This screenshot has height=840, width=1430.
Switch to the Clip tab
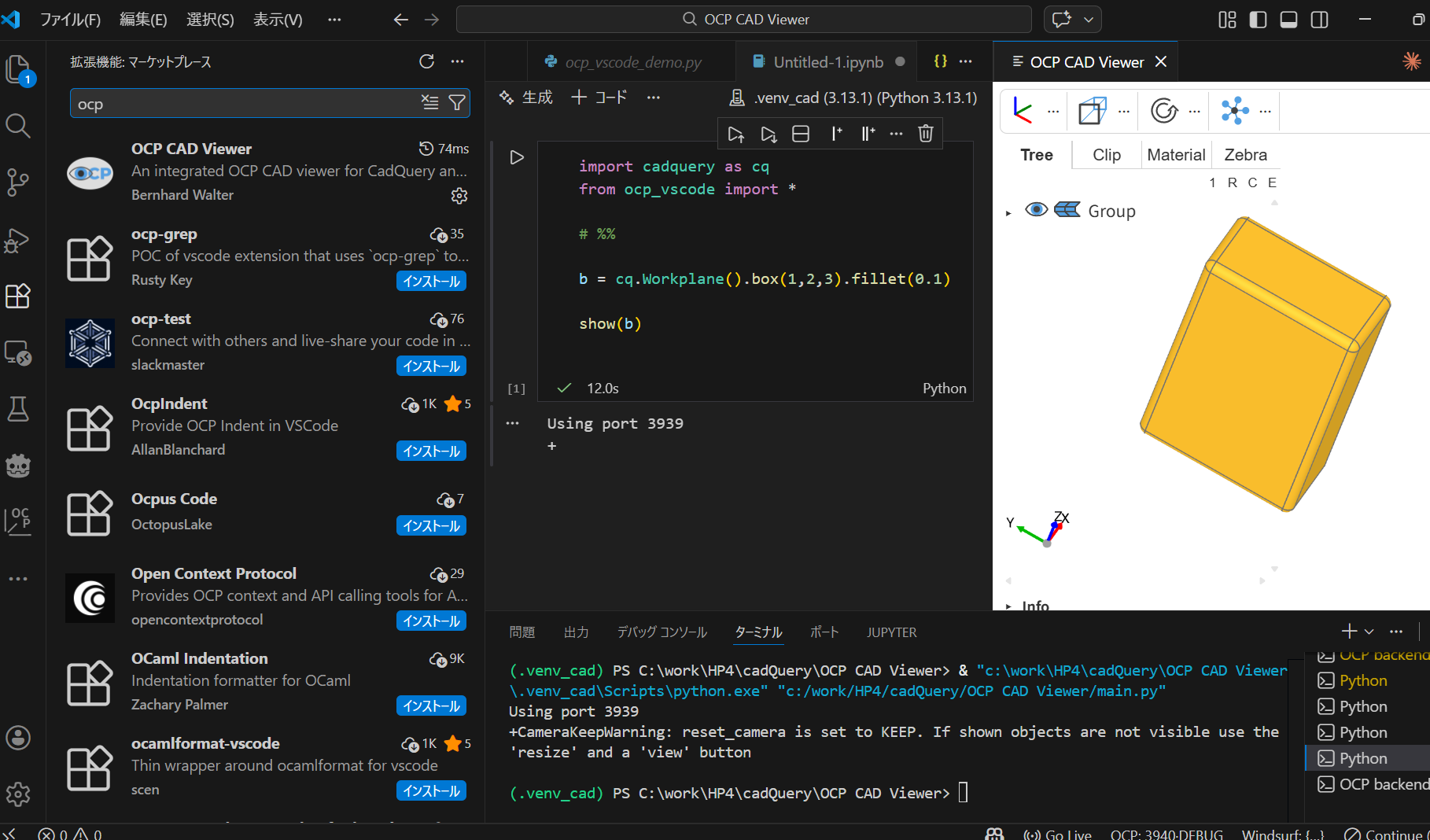click(1106, 155)
